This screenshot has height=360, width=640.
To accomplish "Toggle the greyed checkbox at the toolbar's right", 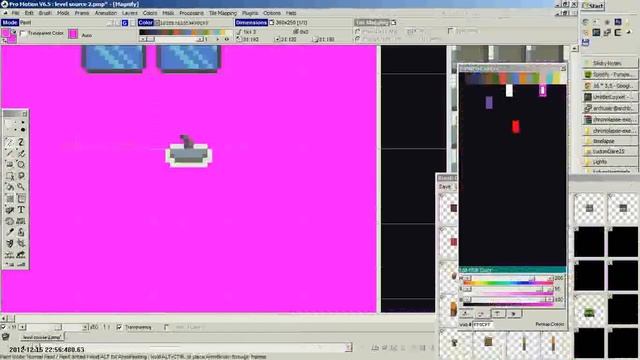I will [x=451, y=31].
